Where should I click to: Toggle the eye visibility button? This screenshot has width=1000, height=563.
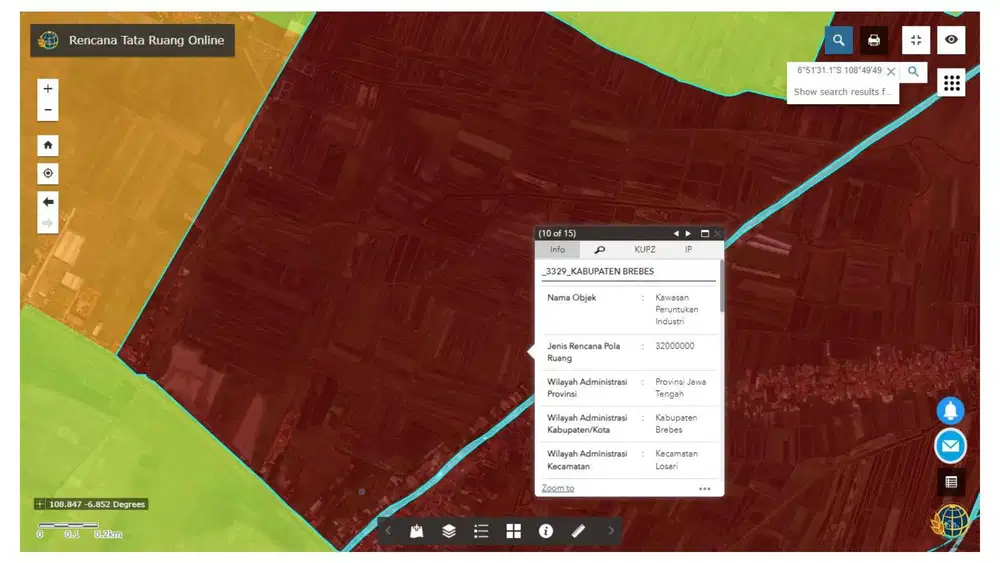pyautogui.click(x=951, y=40)
